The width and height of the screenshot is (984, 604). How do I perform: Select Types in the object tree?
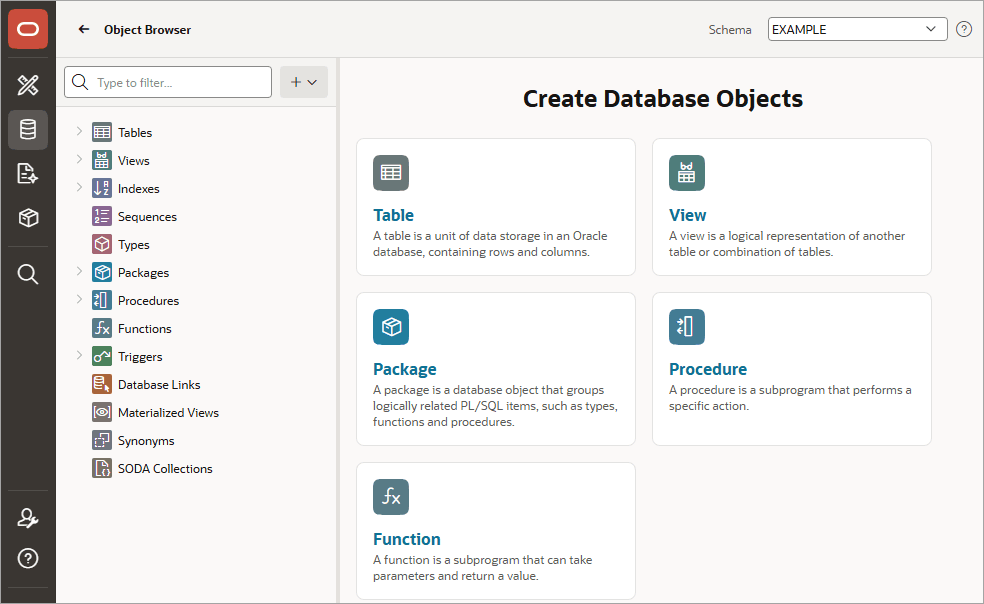tap(134, 245)
